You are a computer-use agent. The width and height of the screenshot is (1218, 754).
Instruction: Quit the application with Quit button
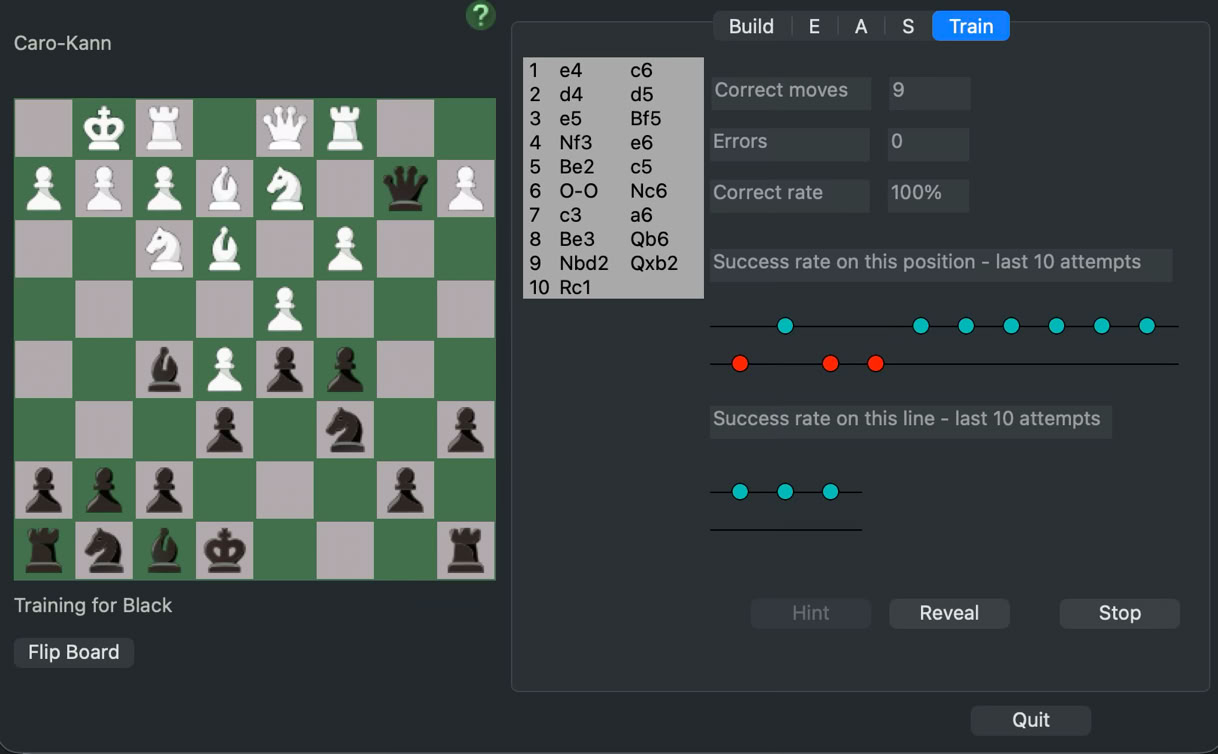point(1030,720)
